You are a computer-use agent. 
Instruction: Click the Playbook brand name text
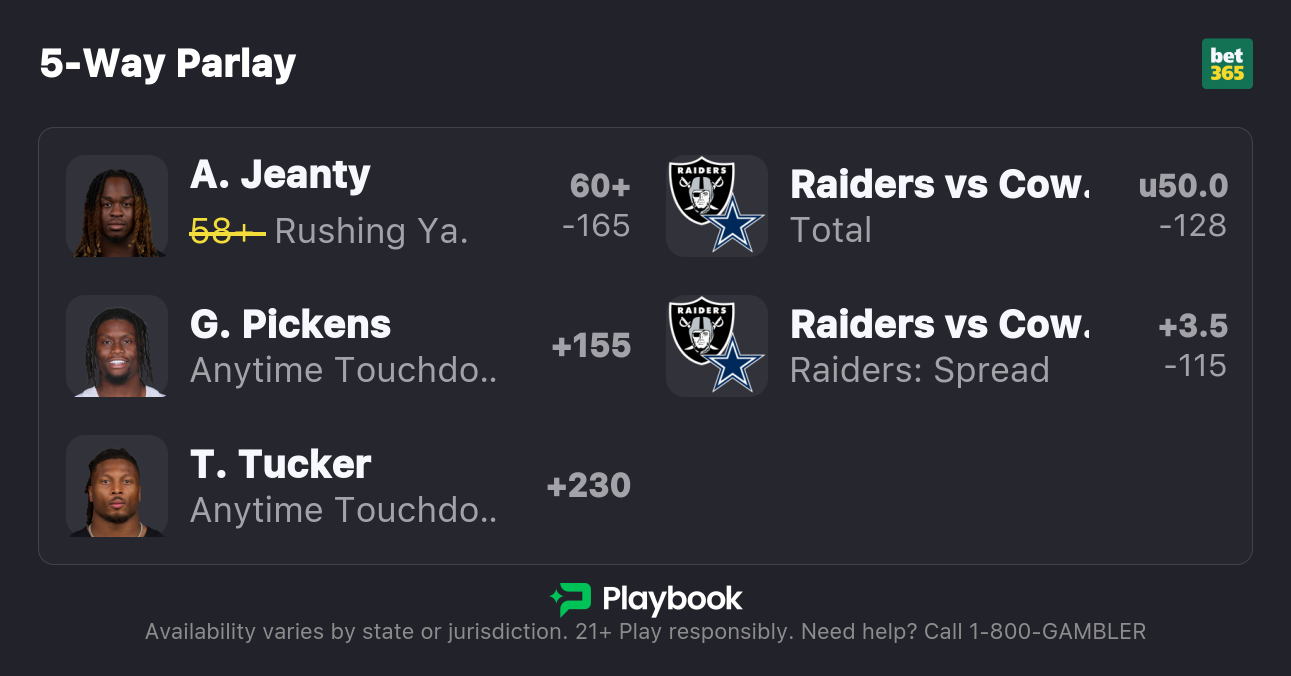click(672, 599)
